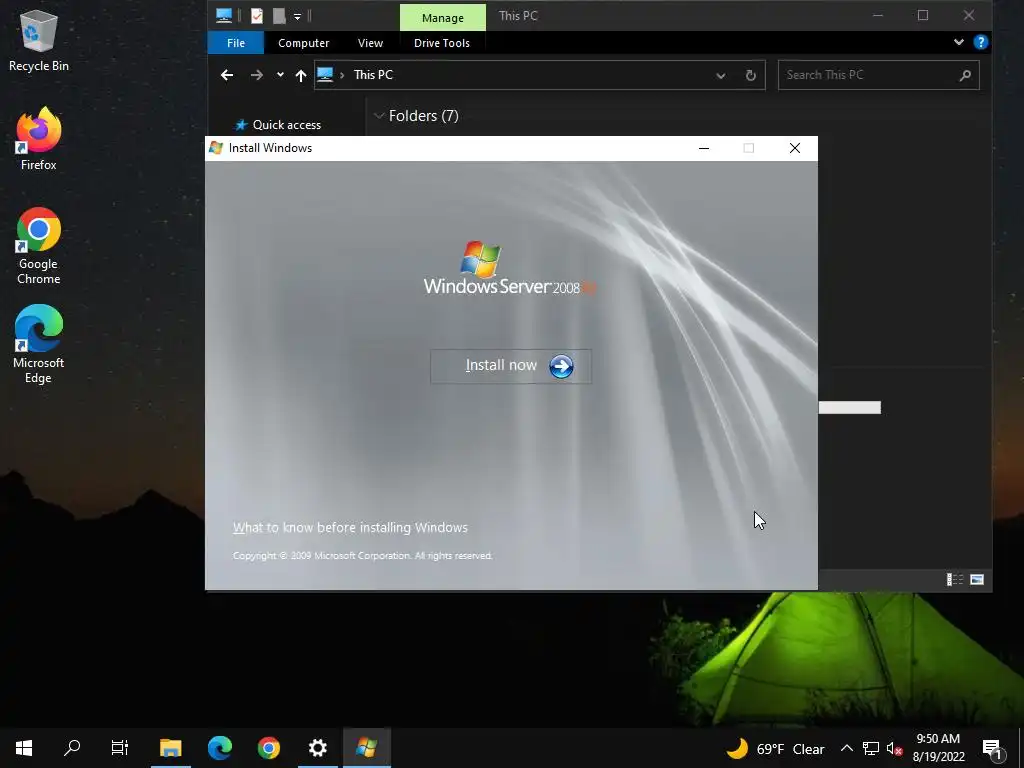The height and width of the screenshot is (768, 1024).
Task: Click New folder icon in quick access toolbar
Action: pos(279,16)
